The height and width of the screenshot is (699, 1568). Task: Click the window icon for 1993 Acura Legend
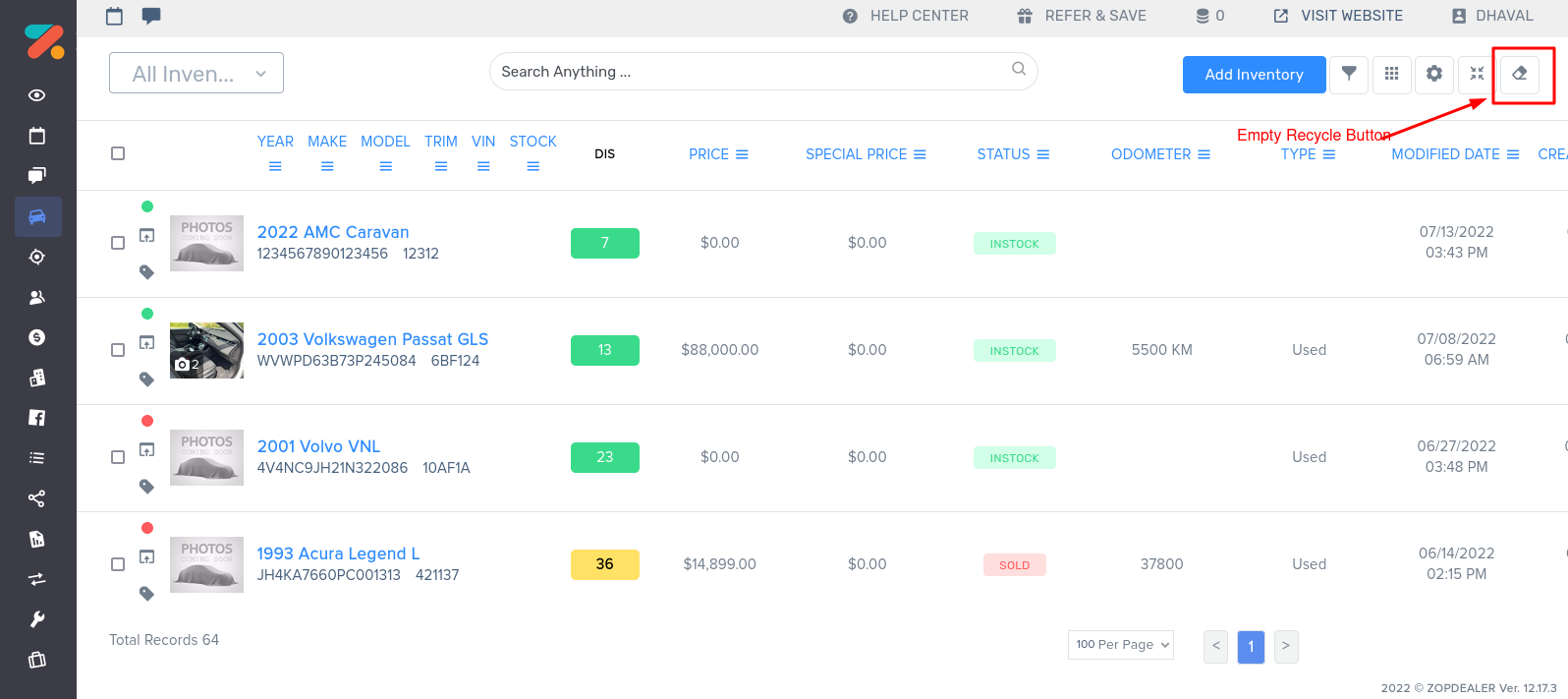click(146, 556)
